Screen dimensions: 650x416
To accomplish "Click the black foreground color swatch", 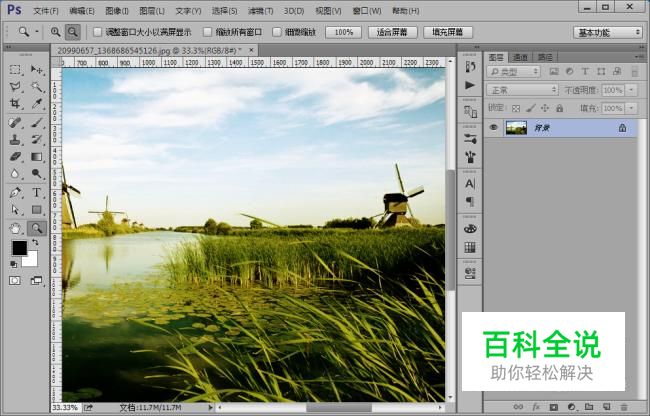I will pos(19,248).
